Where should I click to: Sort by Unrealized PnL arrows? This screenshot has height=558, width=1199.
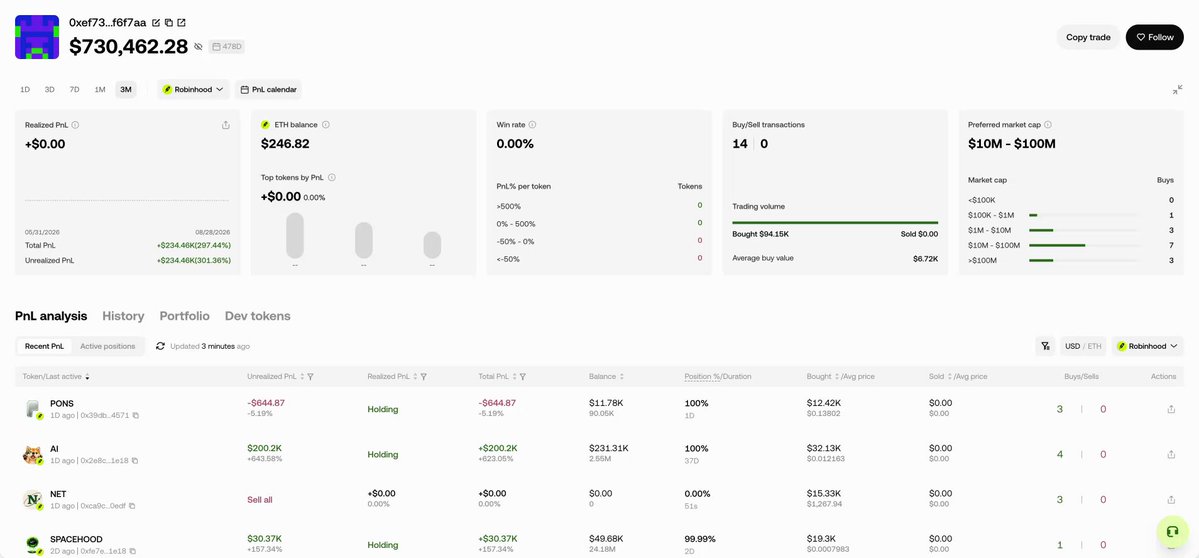pos(302,377)
